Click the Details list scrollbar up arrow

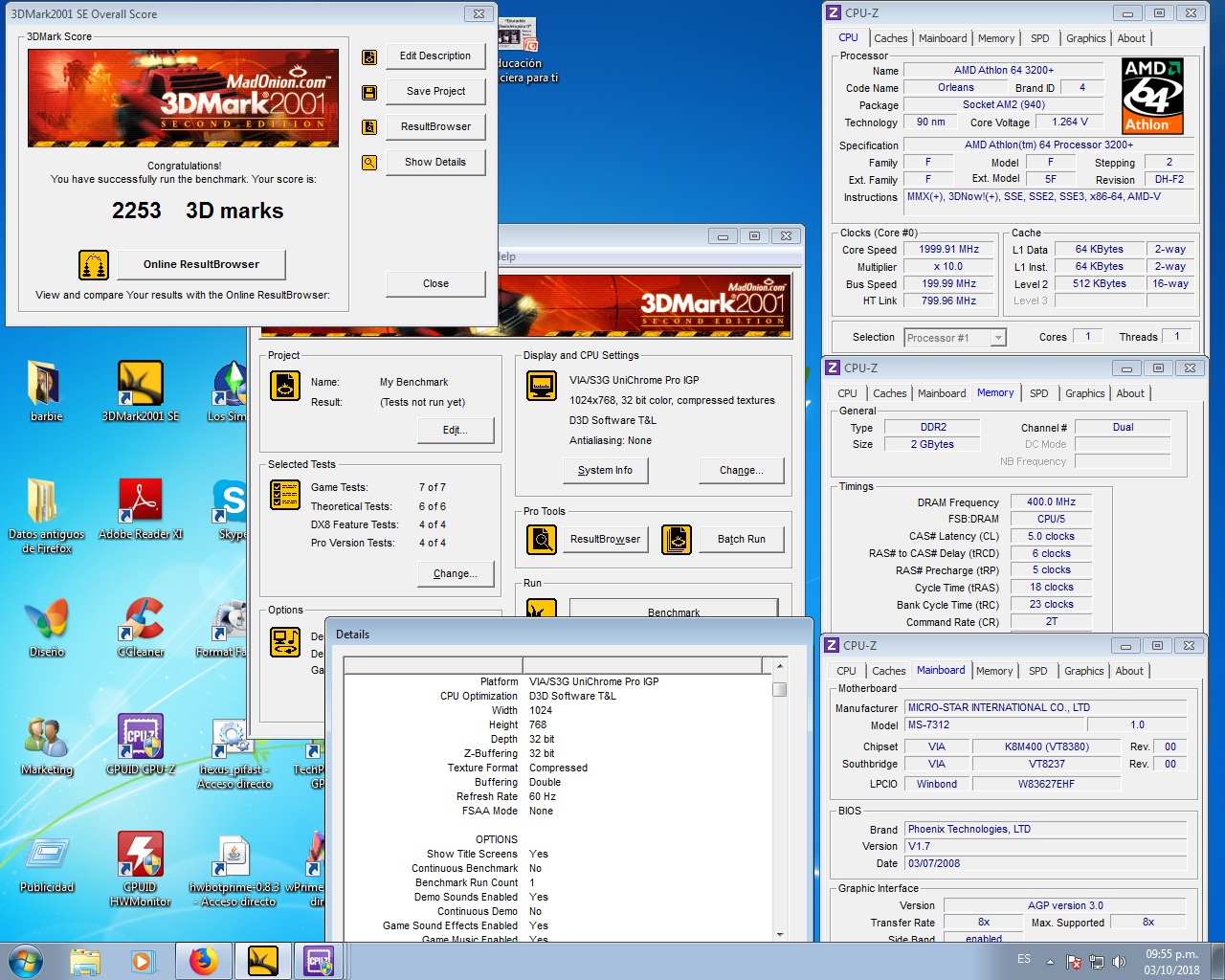click(x=780, y=666)
